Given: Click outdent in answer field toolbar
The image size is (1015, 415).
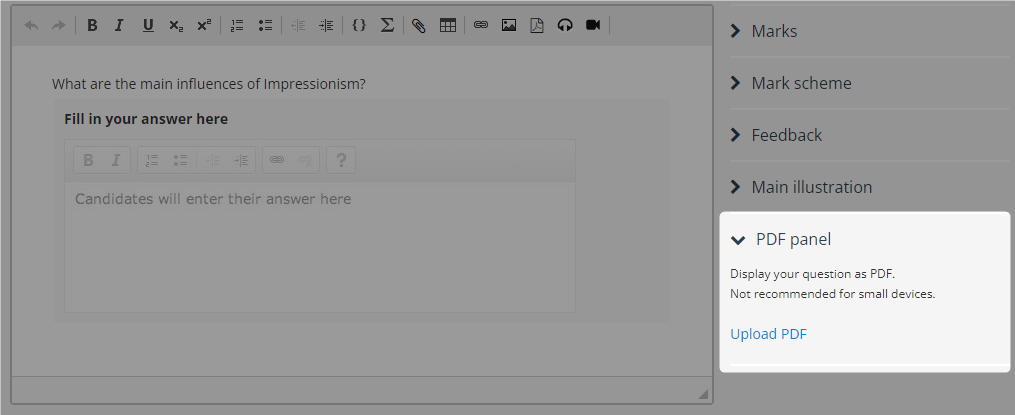Looking at the screenshot, I should pos(213,160).
